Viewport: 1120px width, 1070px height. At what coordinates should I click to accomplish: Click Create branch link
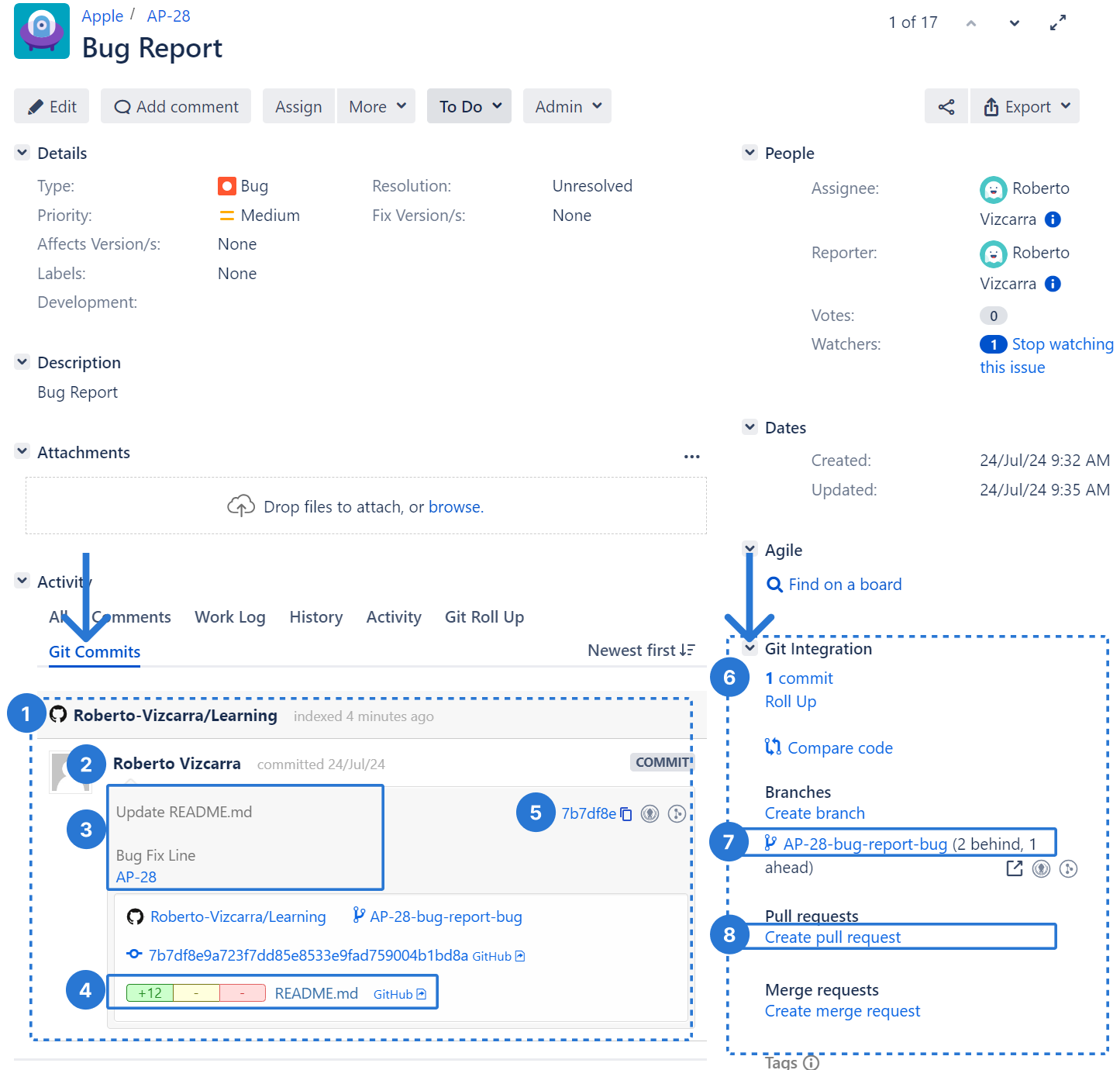[815, 813]
